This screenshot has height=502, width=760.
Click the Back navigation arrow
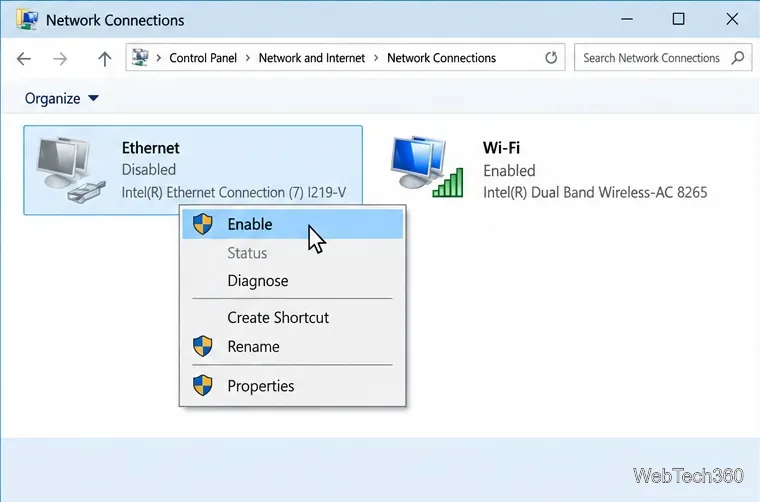[23, 59]
